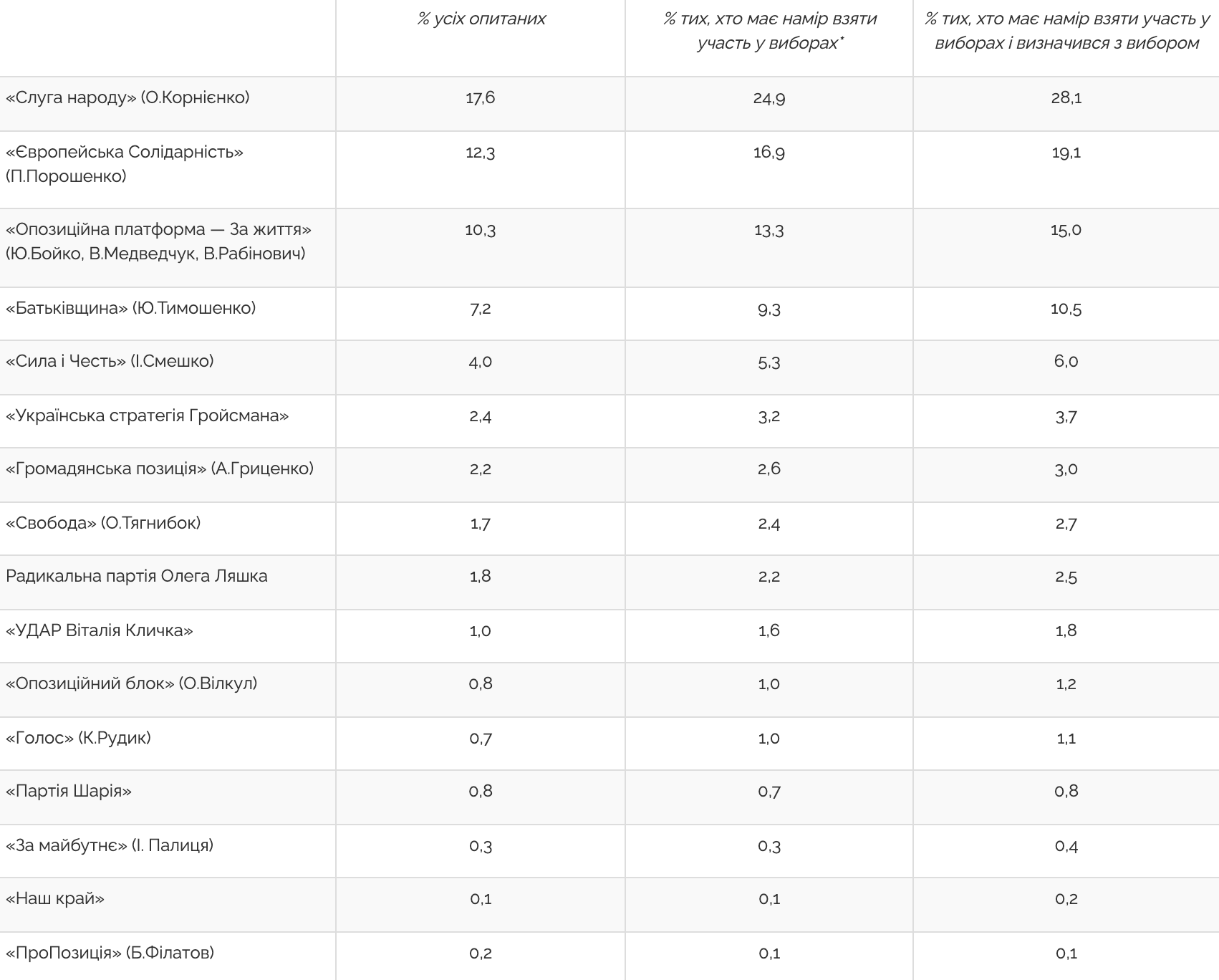Select the «УДАР Віталія Кличка» row label
The height and width of the screenshot is (980, 1219).
pyautogui.click(x=100, y=630)
